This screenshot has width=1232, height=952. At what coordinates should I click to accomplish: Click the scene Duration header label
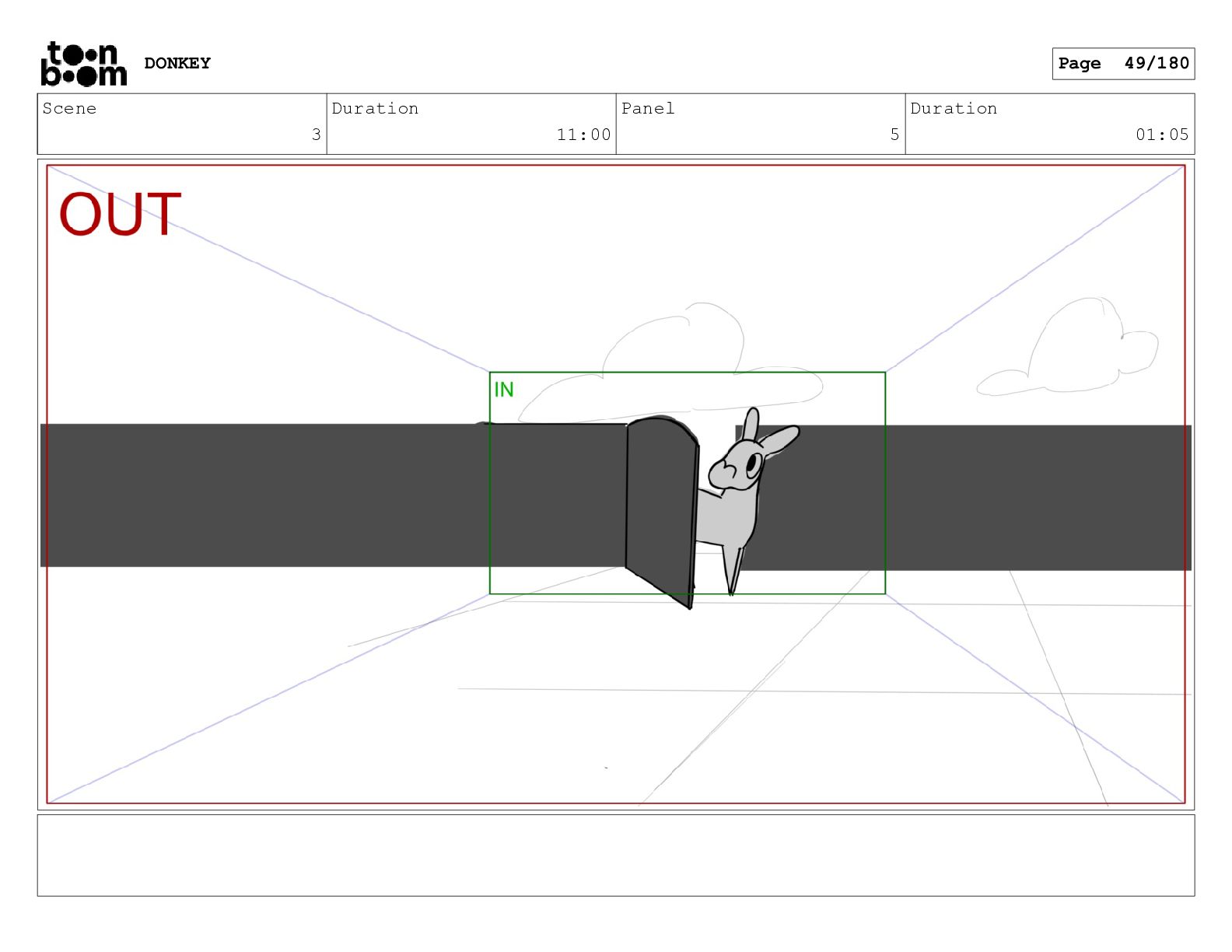pyautogui.click(x=375, y=108)
